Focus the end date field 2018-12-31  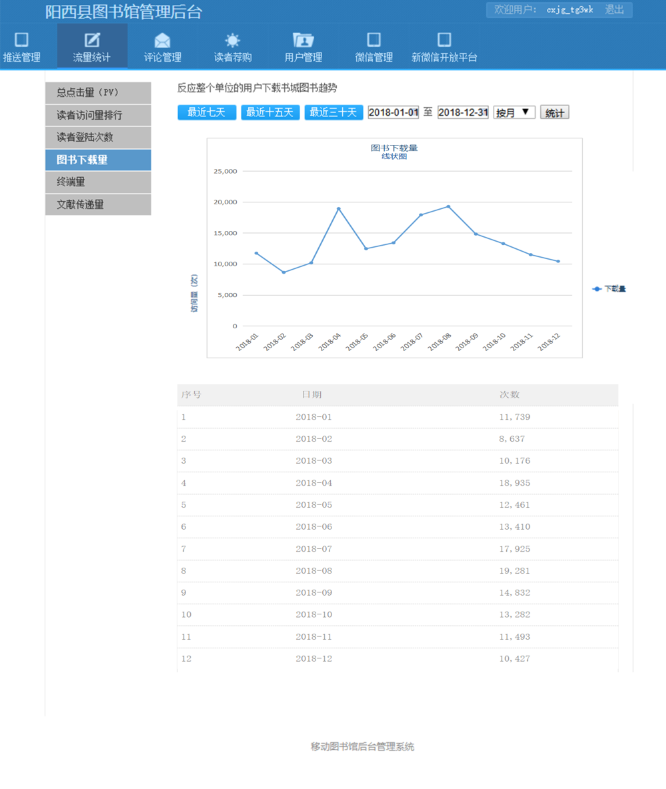463,112
